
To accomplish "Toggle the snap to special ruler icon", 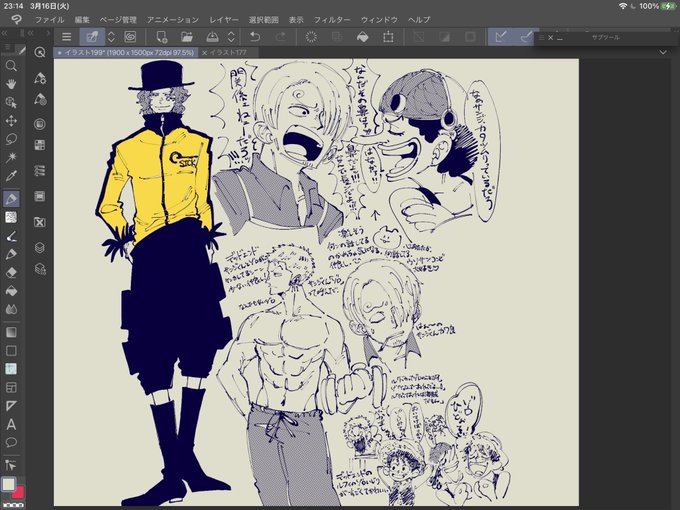I will (x=525, y=37).
